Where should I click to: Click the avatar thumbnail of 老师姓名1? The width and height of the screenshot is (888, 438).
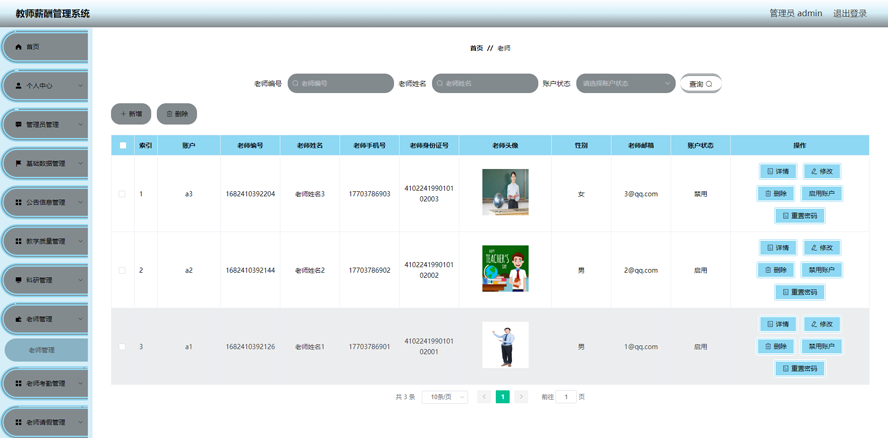505,345
